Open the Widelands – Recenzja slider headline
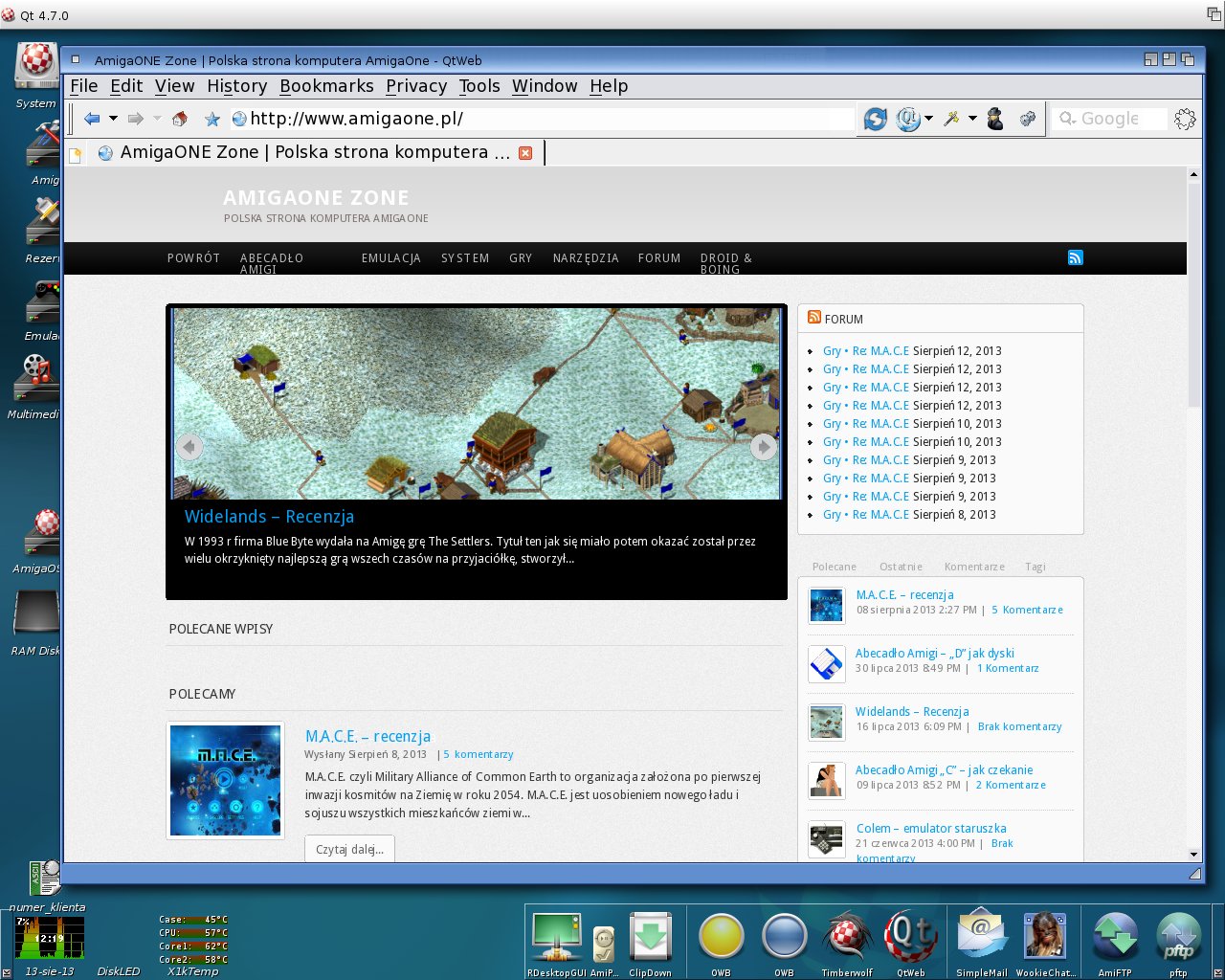Viewport: 1225px width, 980px height. click(269, 517)
